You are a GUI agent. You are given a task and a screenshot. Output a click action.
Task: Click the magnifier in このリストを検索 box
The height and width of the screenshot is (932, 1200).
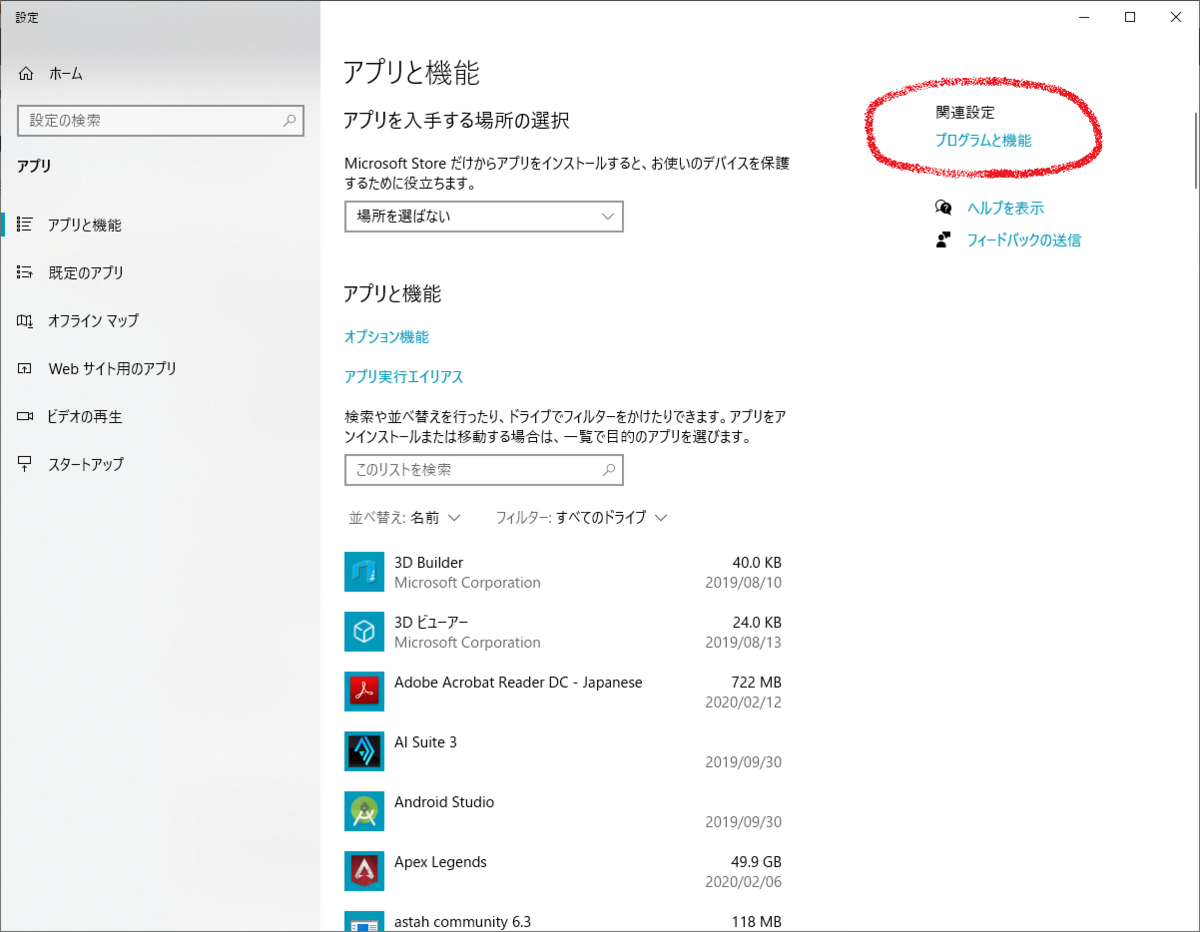point(608,469)
